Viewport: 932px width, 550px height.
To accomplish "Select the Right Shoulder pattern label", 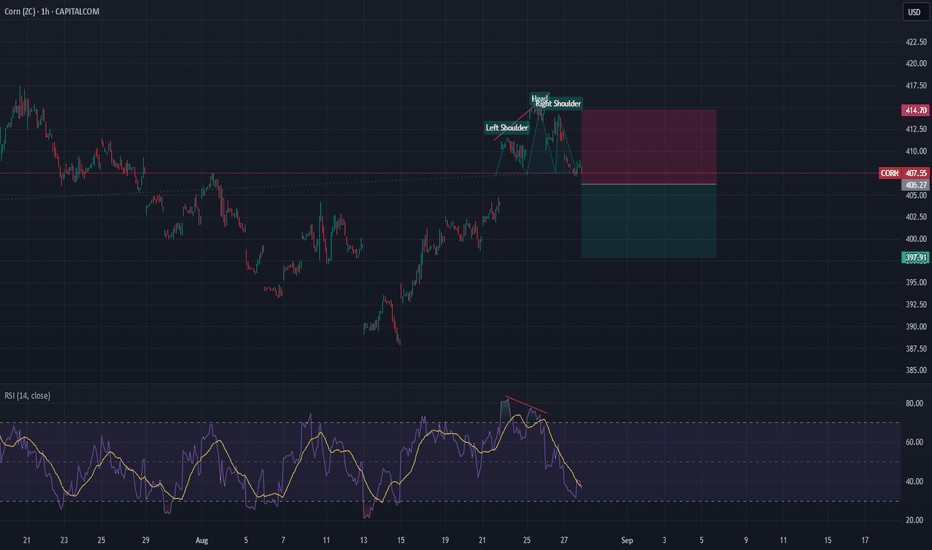I will click(558, 103).
